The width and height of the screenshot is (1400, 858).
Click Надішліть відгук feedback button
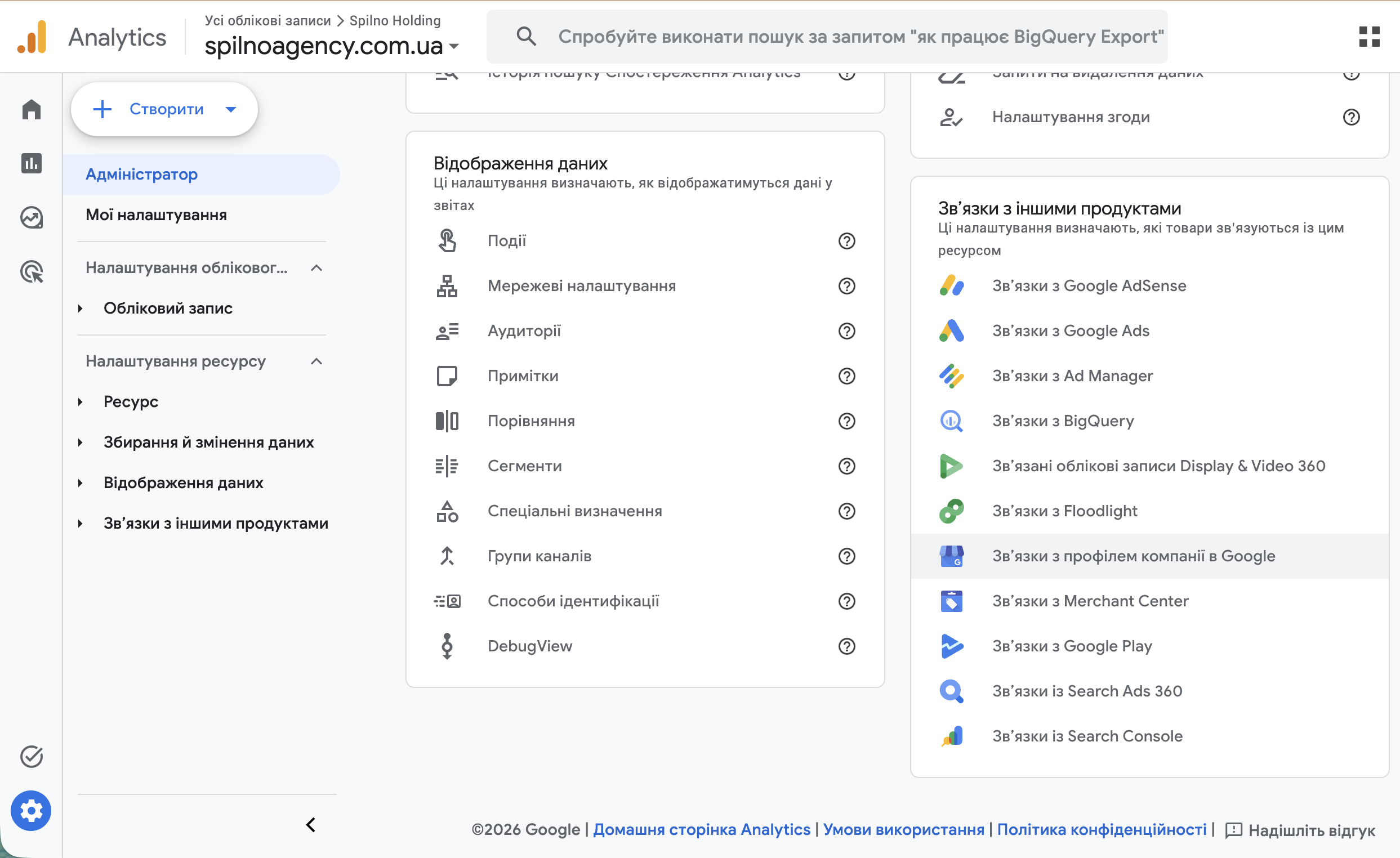(1300, 830)
